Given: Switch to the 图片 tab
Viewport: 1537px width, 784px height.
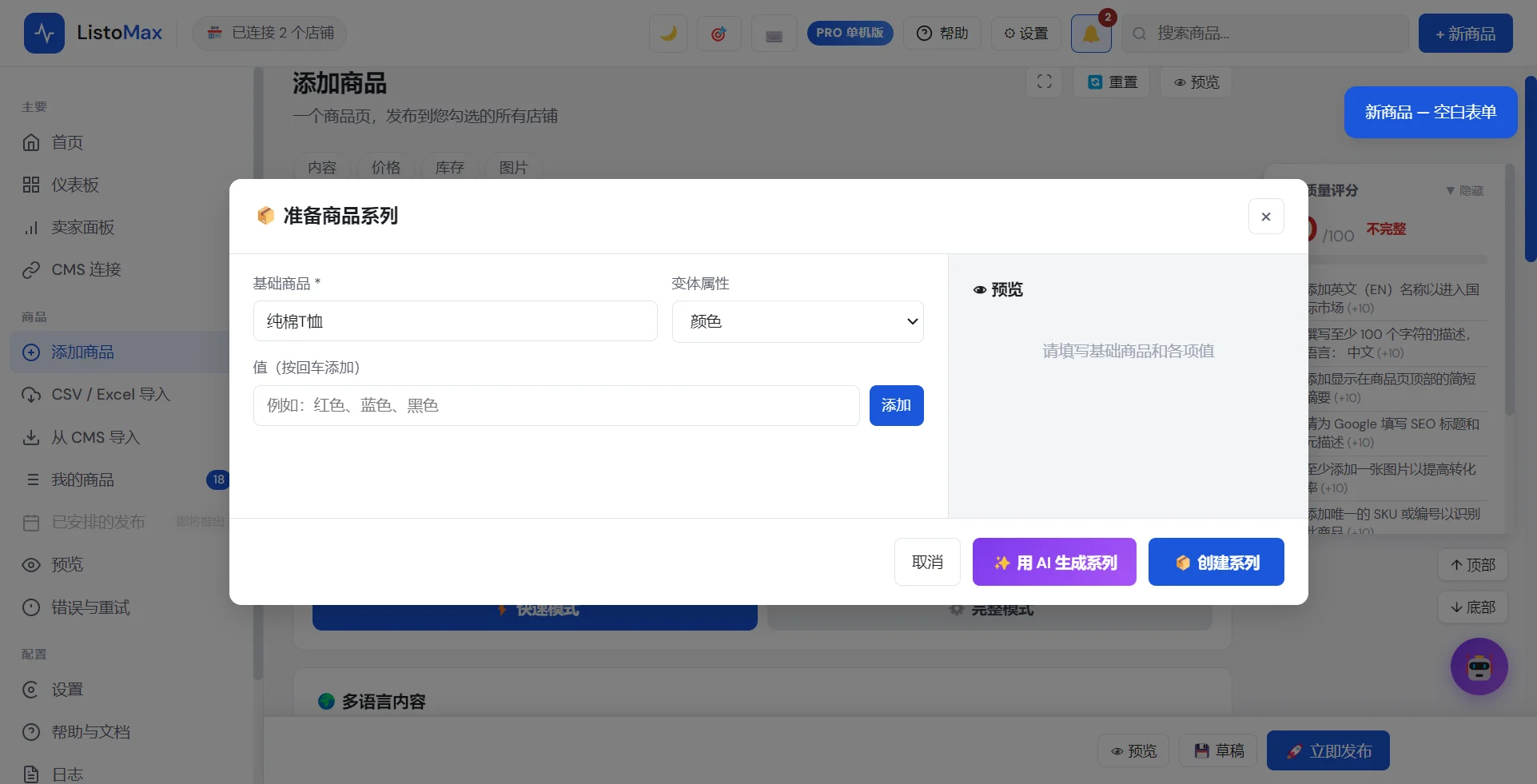Looking at the screenshot, I should click(x=514, y=167).
